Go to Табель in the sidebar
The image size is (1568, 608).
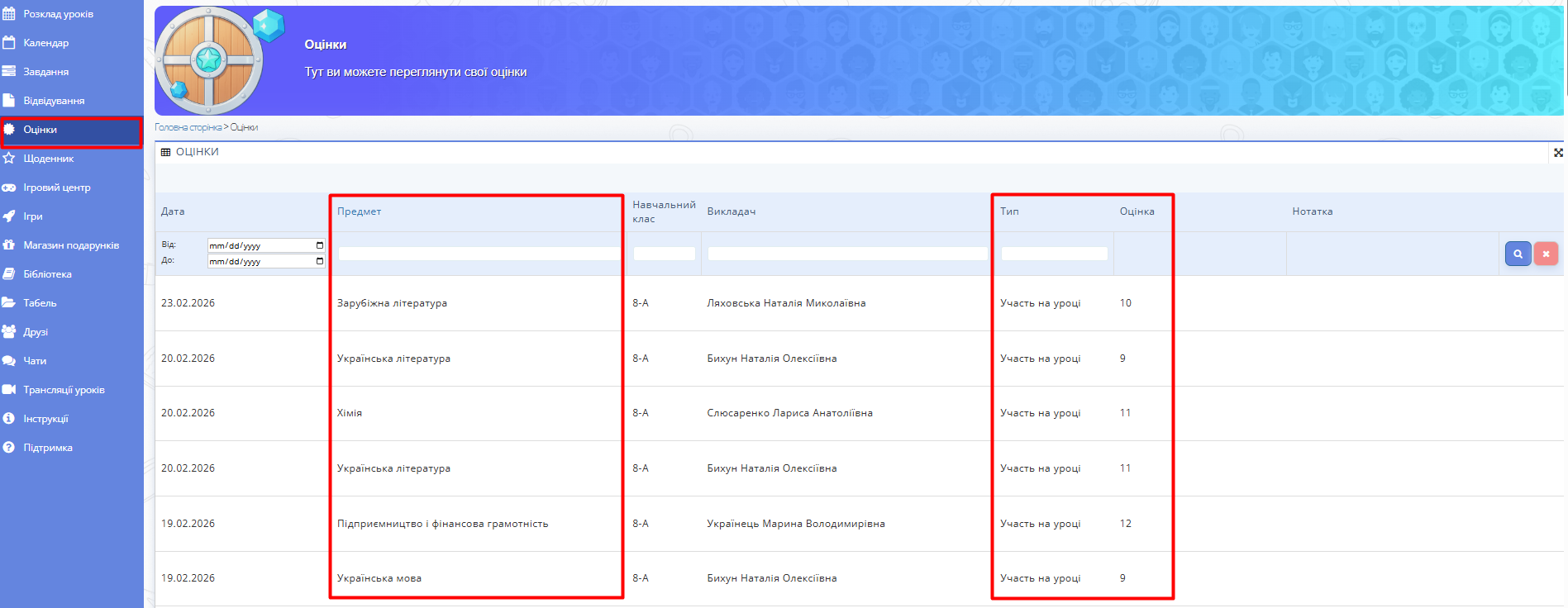40,303
